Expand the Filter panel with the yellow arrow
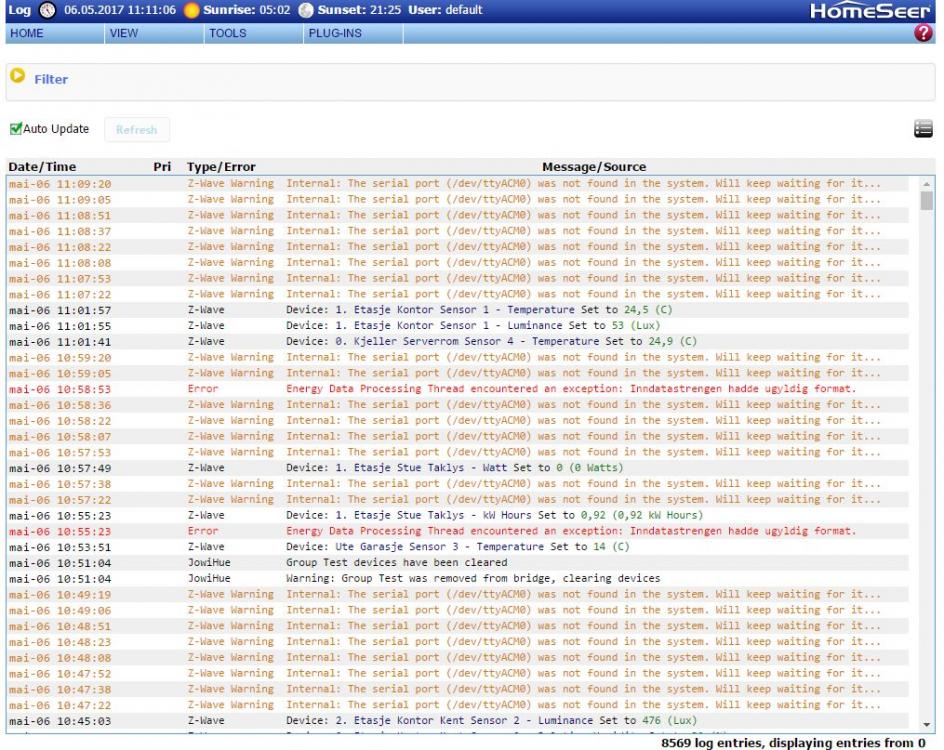Image resolution: width=944 pixels, height=750 pixels. pos(18,76)
